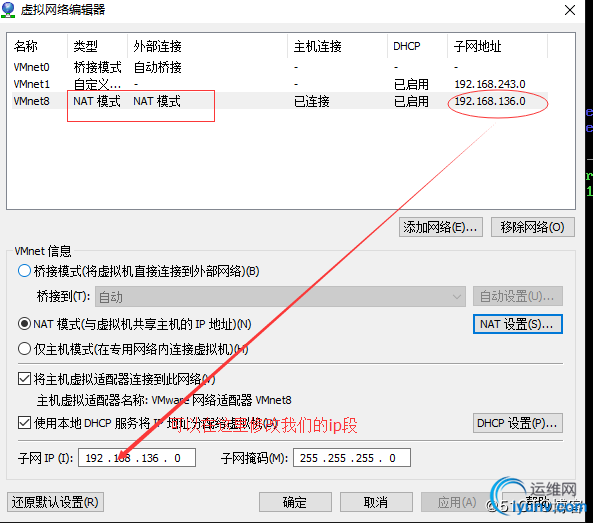Click 已连接 cell in VMnet8 row
This screenshot has width=593, height=523.
312,101
